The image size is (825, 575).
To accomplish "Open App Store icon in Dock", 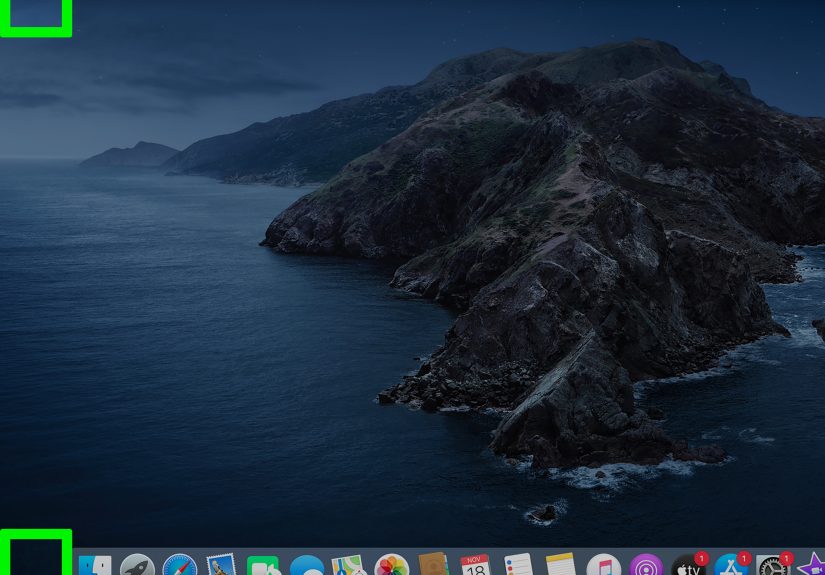I will point(731,565).
